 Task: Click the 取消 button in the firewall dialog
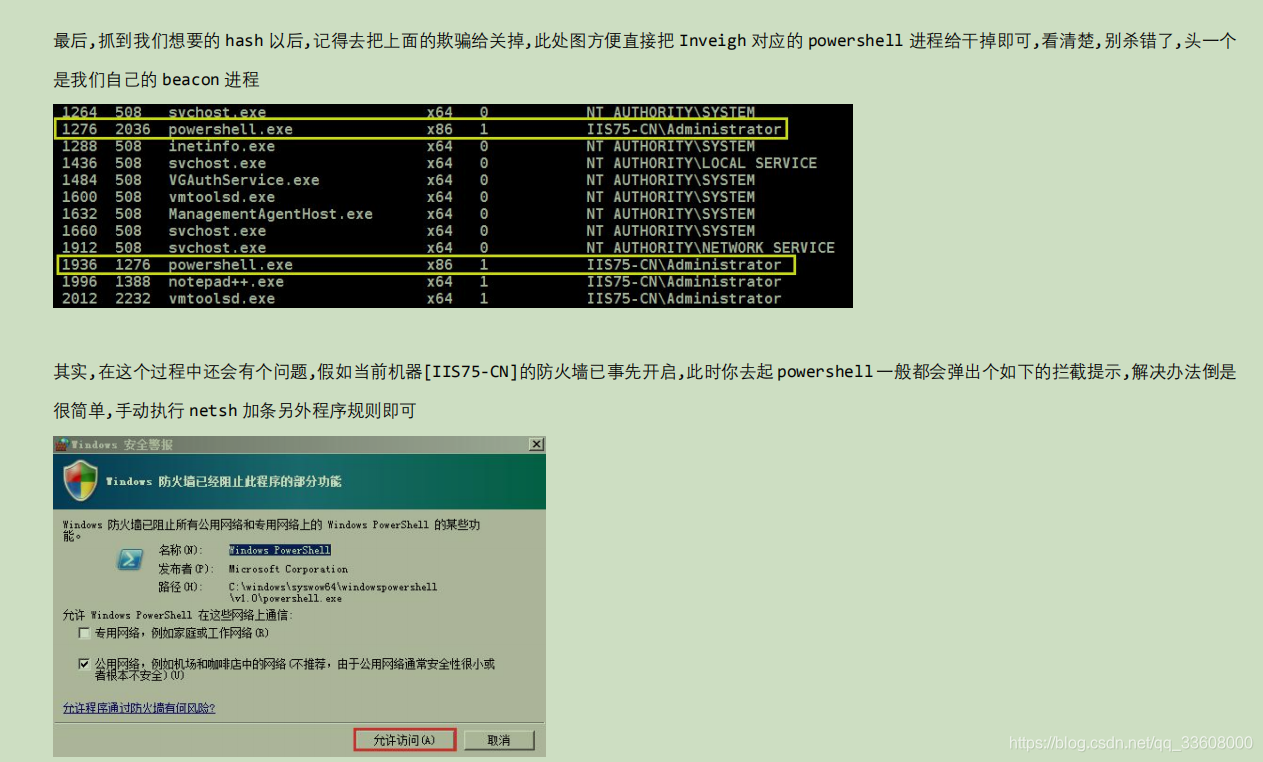pos(498,740)
